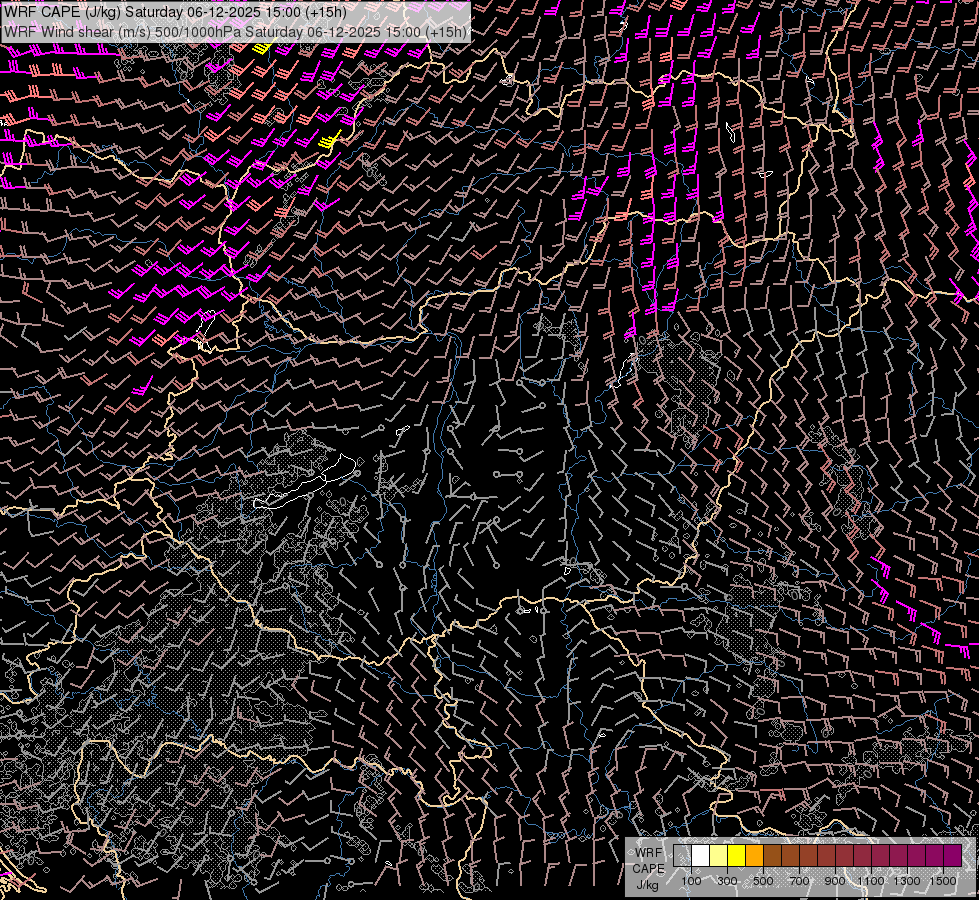979x900 pixels.
Task: Click the WRF Wind shear title line
Action: 235,32
